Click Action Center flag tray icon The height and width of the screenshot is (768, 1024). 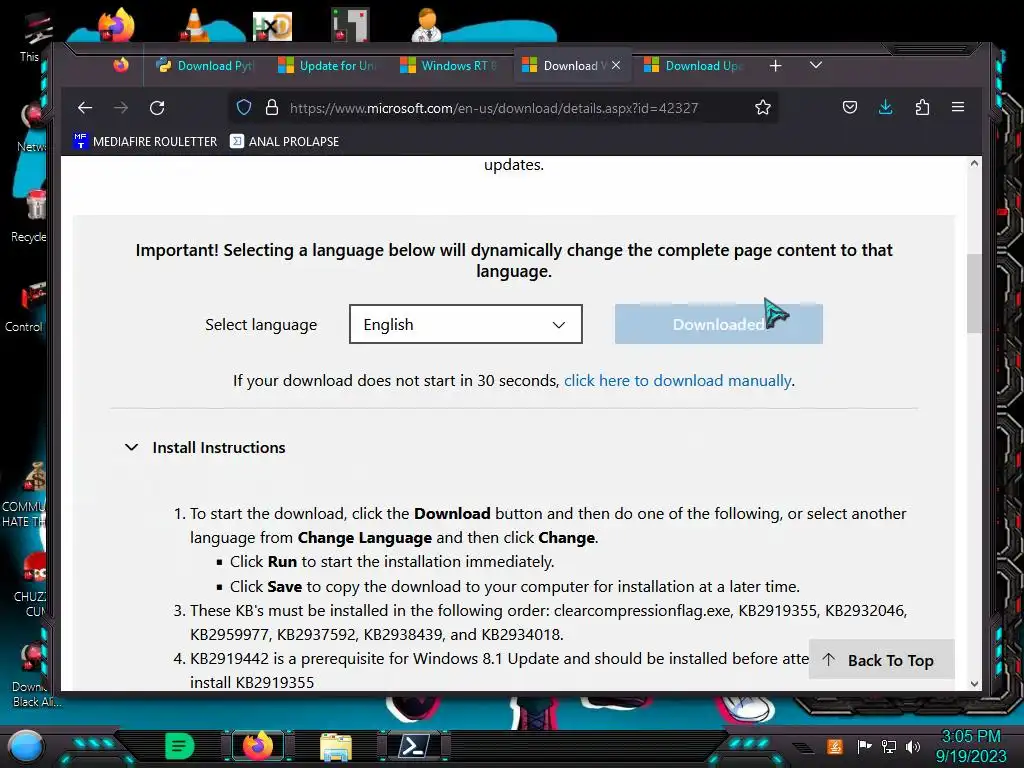(x=864, y=746)
